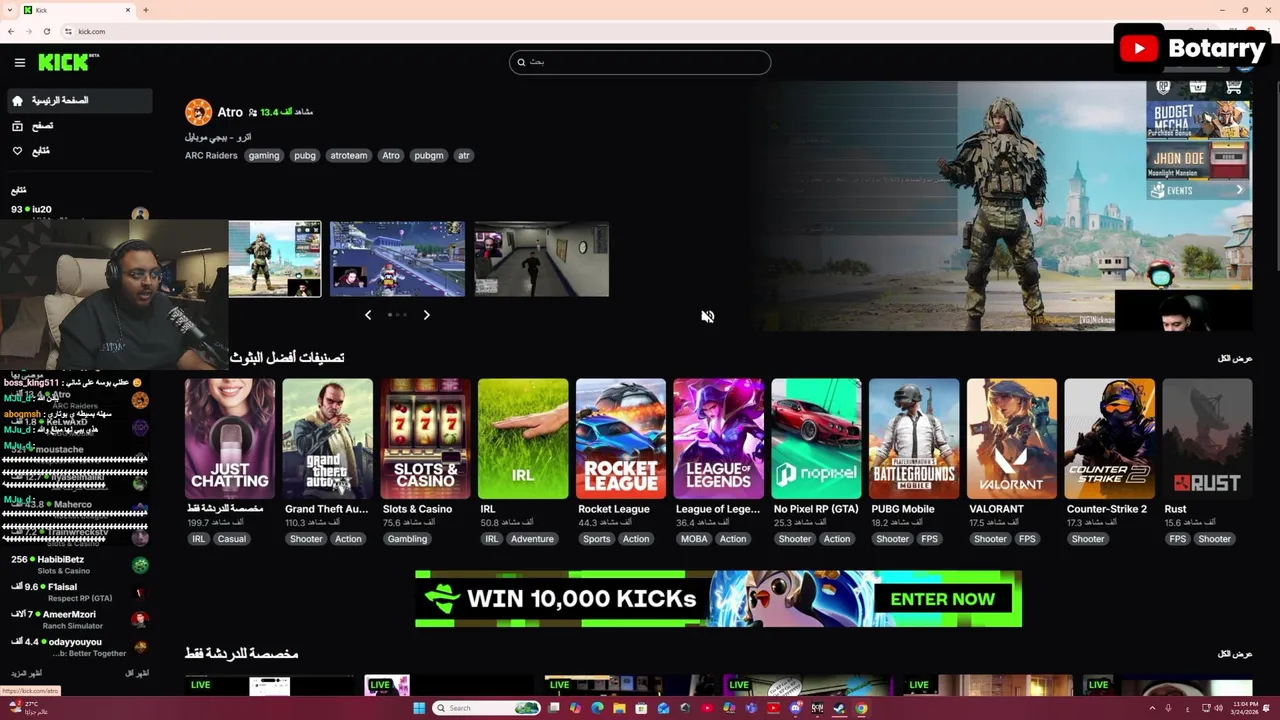
Task: Click the Casual tag under Just Chatting
Action: click(232, 539)
